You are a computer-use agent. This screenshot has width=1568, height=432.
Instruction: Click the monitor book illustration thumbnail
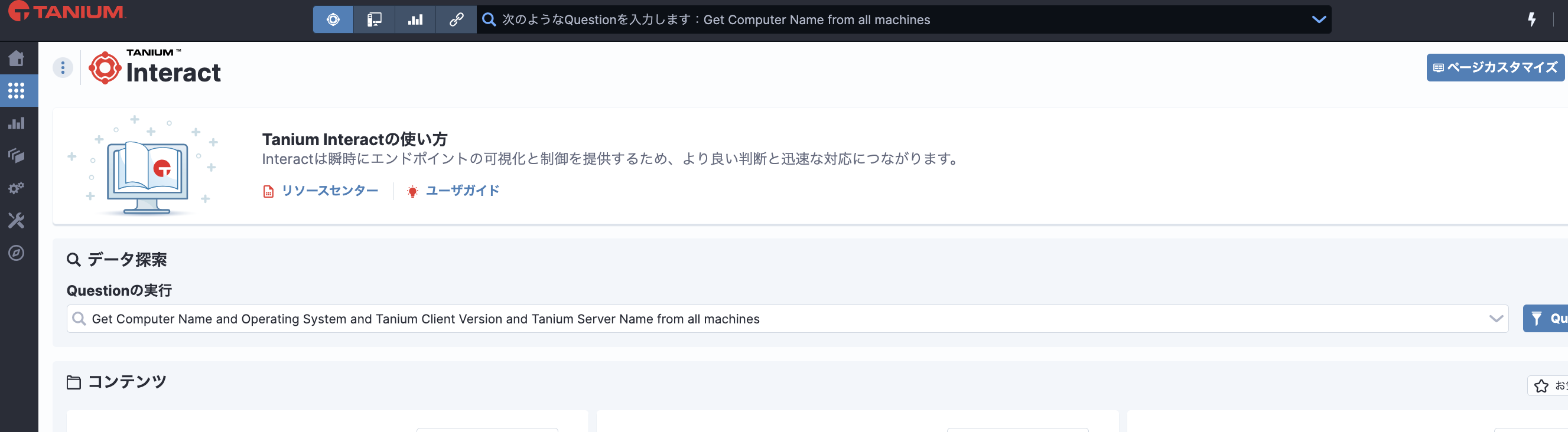pos(144,165)
